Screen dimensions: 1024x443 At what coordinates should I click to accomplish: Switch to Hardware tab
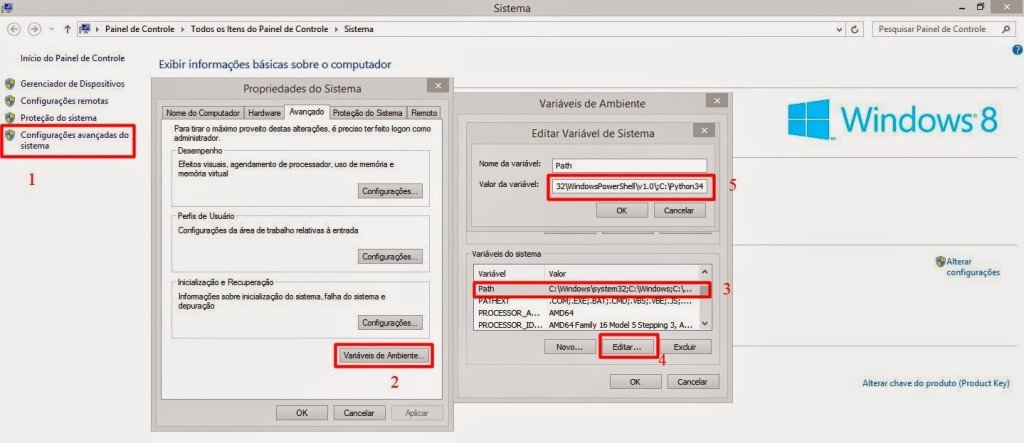point(264,112)
